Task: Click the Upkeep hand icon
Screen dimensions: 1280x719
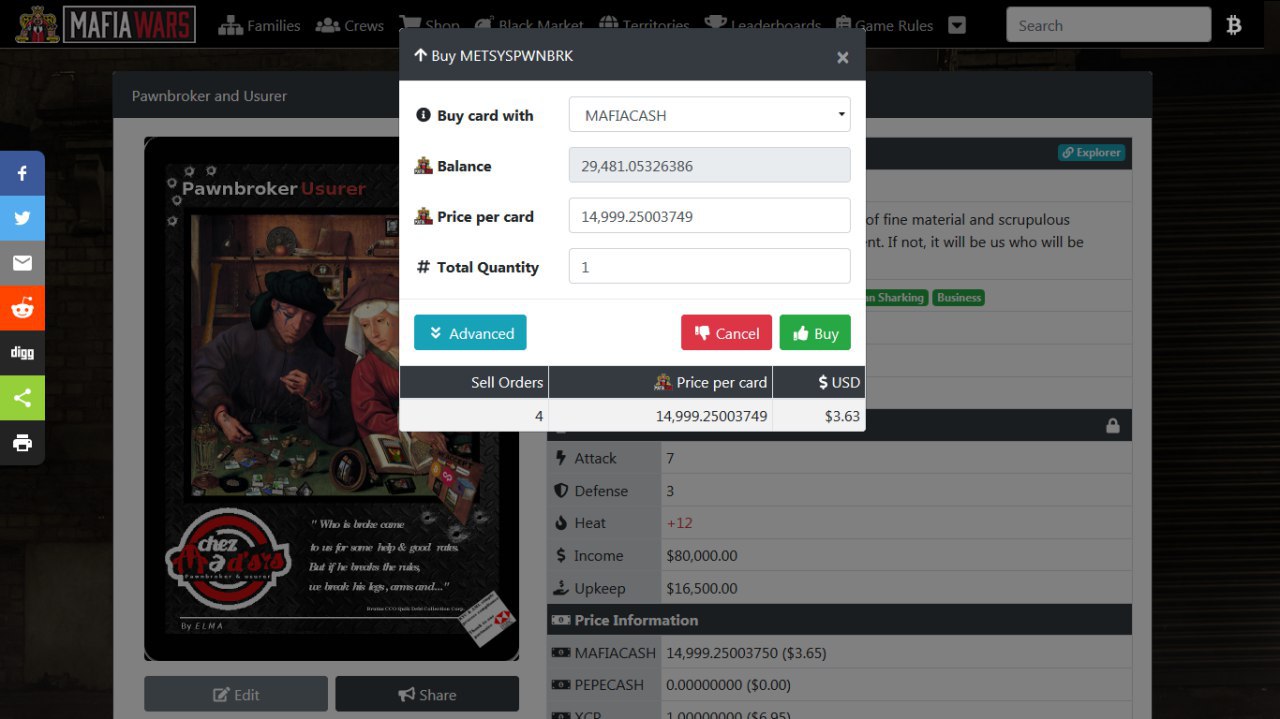Action: click(561, 588)
